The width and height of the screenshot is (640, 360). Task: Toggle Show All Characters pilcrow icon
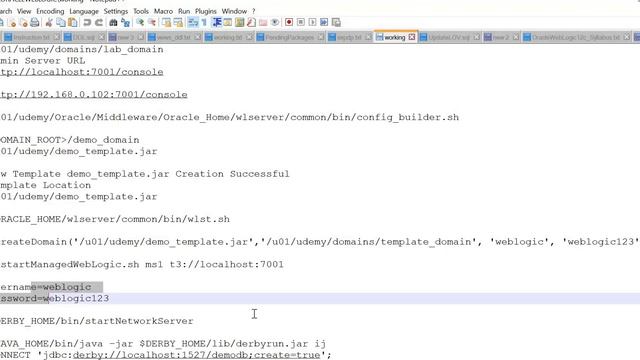(204, 22)
